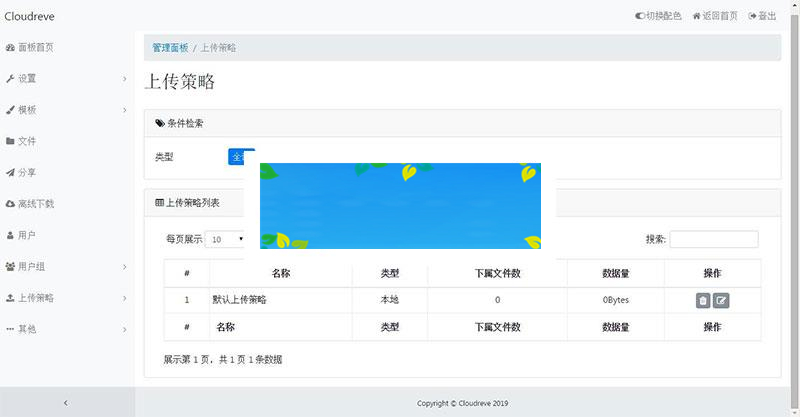Open 面板首页 dashboard in the sidebar
This screenshot has height=417, width=800.
pos(36,47)
